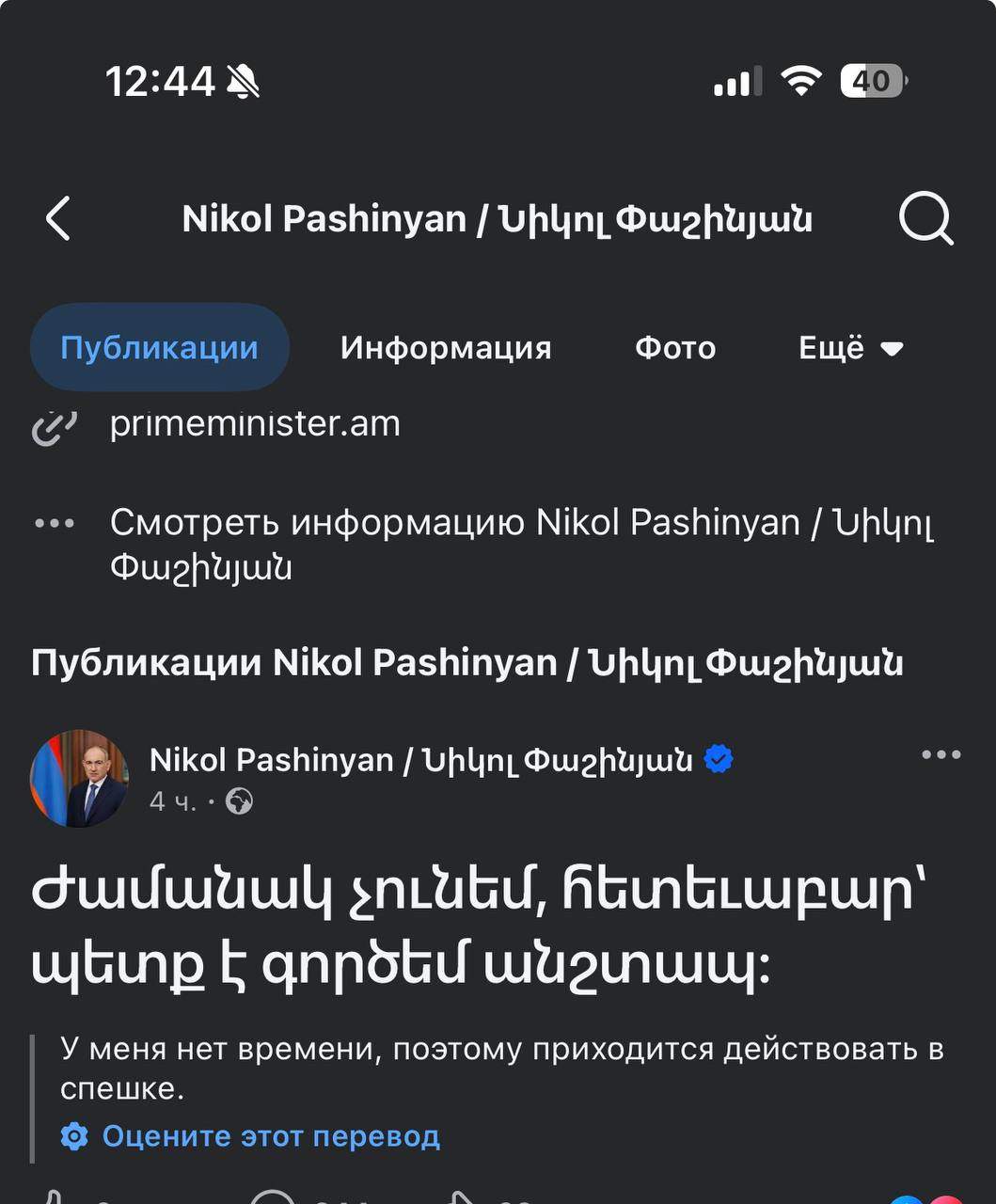Tap the back arrow chevron
This screenshot has height=1204, width=996.
point(58,219)
